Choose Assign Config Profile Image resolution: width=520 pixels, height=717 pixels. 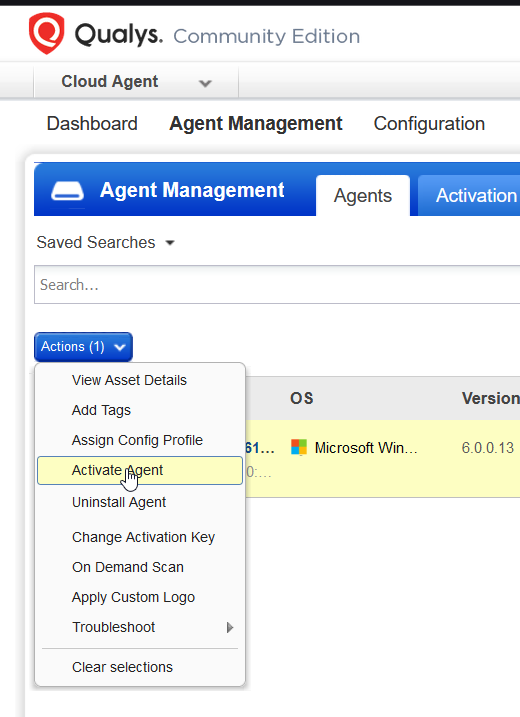click(137, 440)
